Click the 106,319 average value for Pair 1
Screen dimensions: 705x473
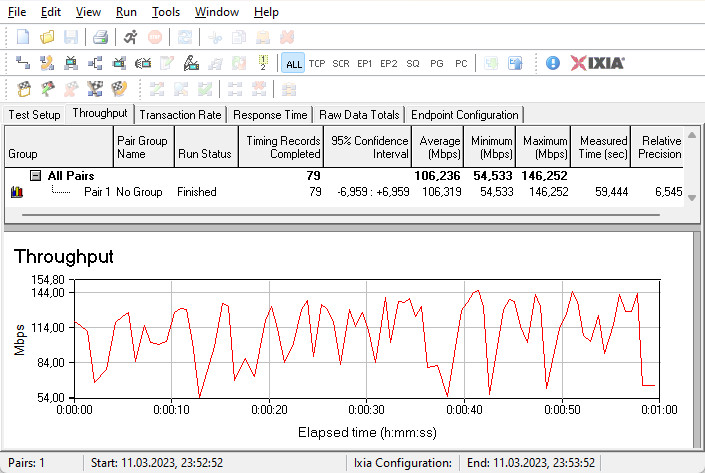click(x=442, y=192)
